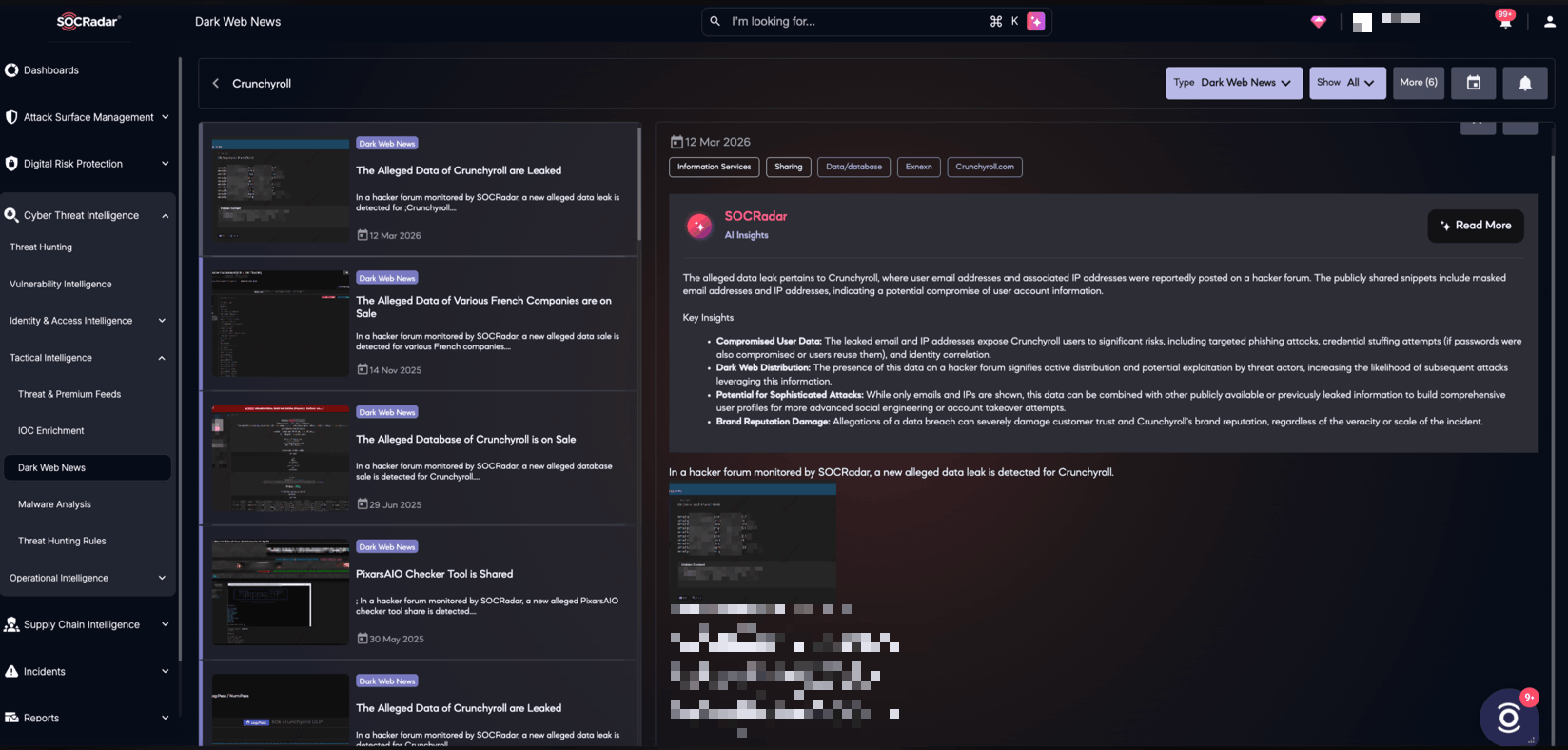Click the Read More button
1568x750 pixels.
(x=1475, y=226)
